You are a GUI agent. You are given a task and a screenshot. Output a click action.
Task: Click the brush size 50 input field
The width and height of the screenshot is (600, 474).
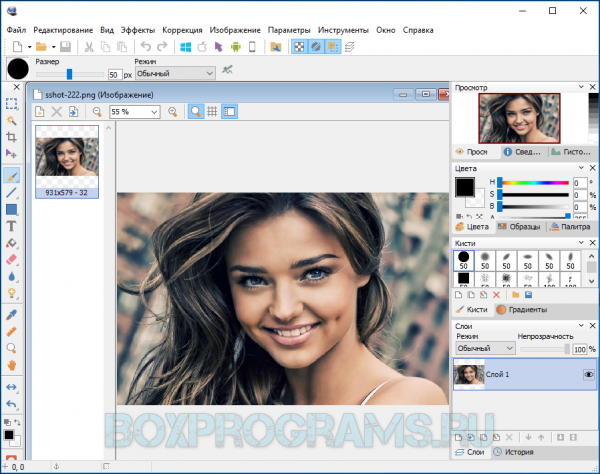click(114, 75)
